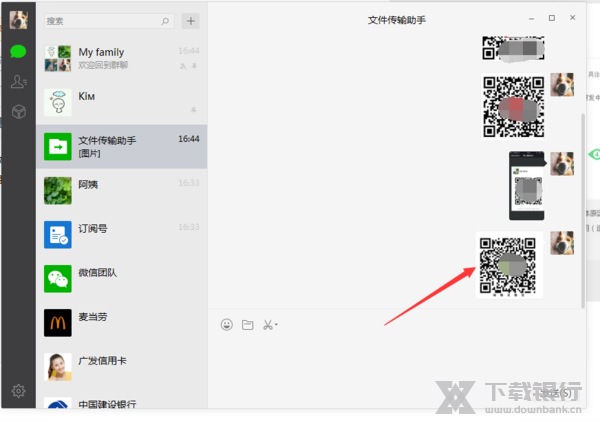Click the 文件传输助手 chat title
600x422 pixels.
(x=397, y=20)
